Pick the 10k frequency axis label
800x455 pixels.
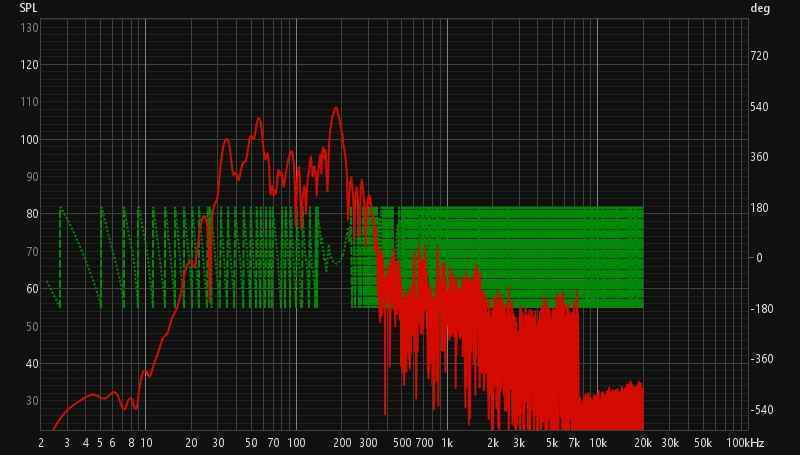(x=598, y=443)
